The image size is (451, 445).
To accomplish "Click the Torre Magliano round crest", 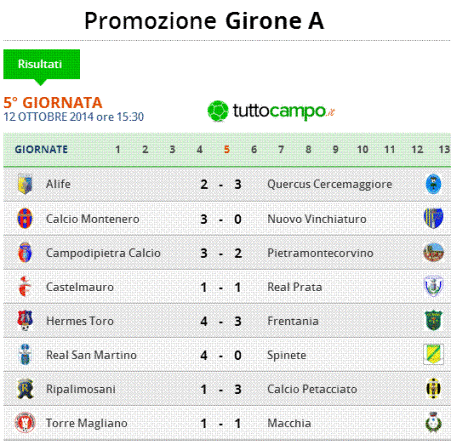I will point(25,423).
